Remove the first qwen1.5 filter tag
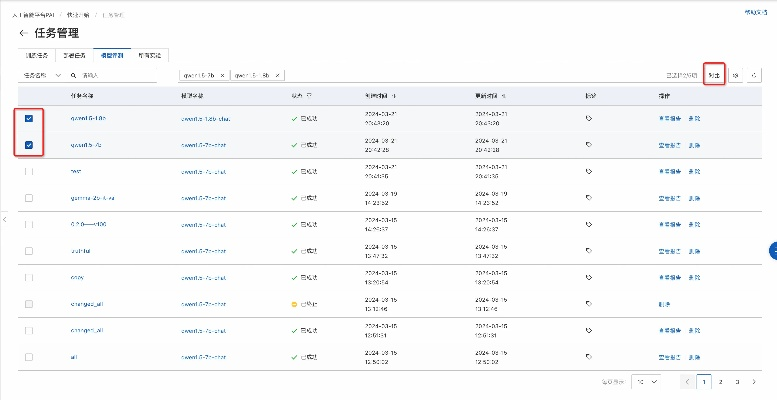Screen dimensions: 777x400 pos(223,75)
